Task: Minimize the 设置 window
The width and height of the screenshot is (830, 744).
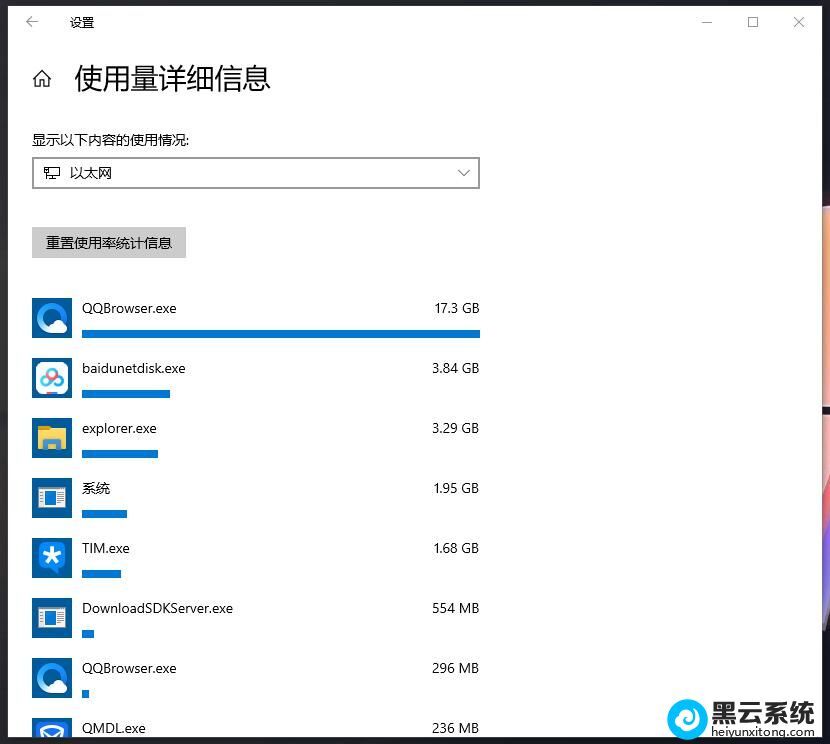Action: click(x=707, y=22)
